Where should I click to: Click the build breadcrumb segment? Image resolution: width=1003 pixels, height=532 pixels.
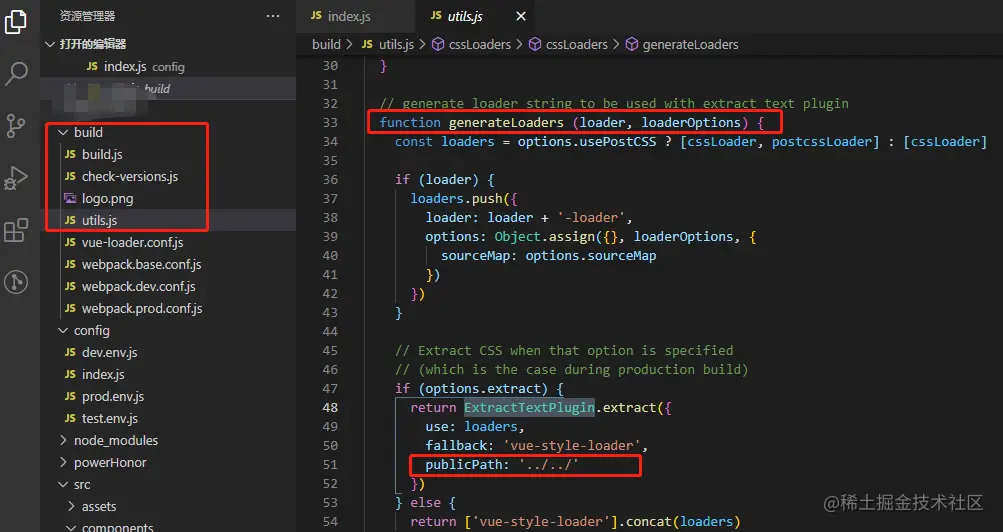[326, 44]
